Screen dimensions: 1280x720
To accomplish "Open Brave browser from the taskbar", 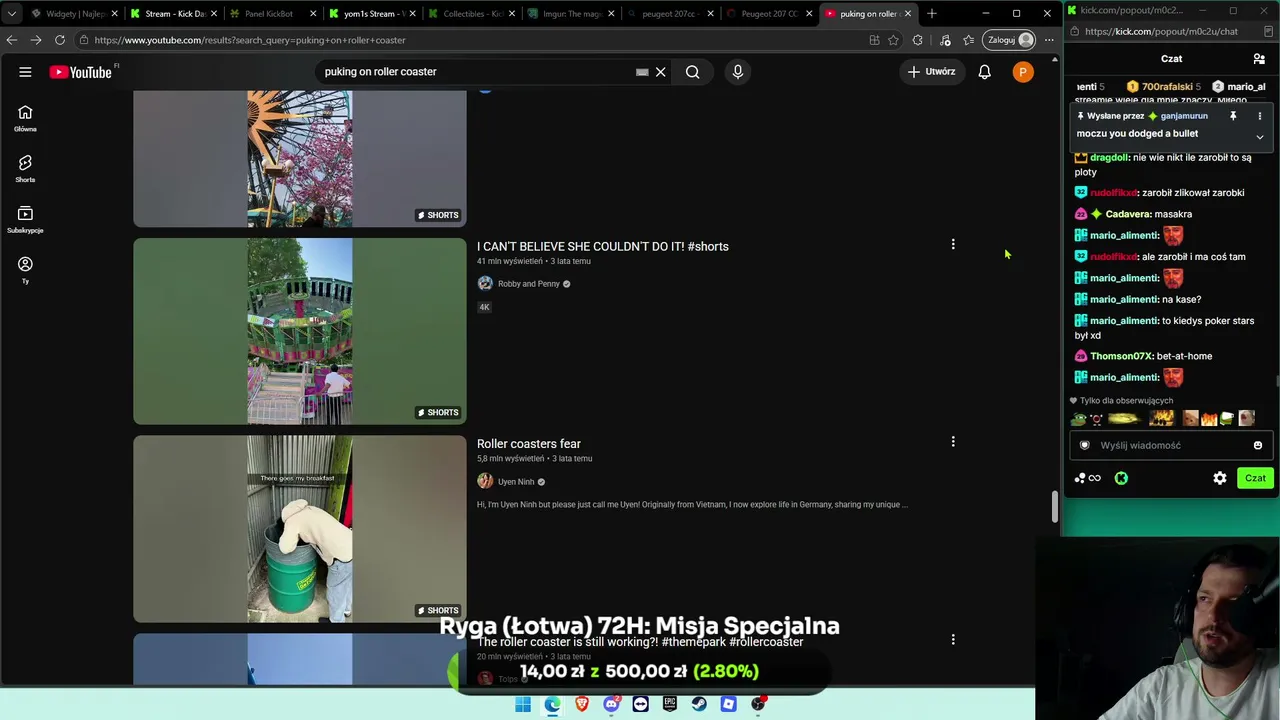I will tap(582, 705).
